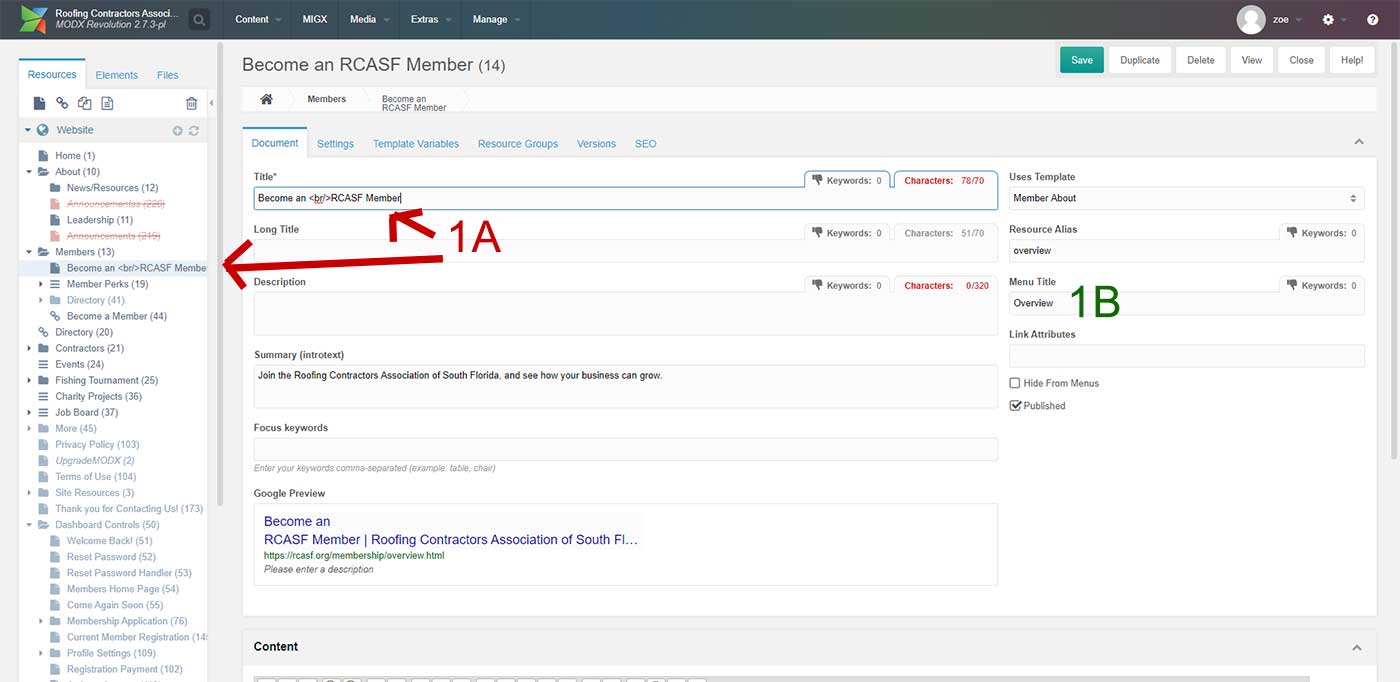Screen dimensions: 1400x682
Task: Switch to the Files tab
Action: coord(168,75)
